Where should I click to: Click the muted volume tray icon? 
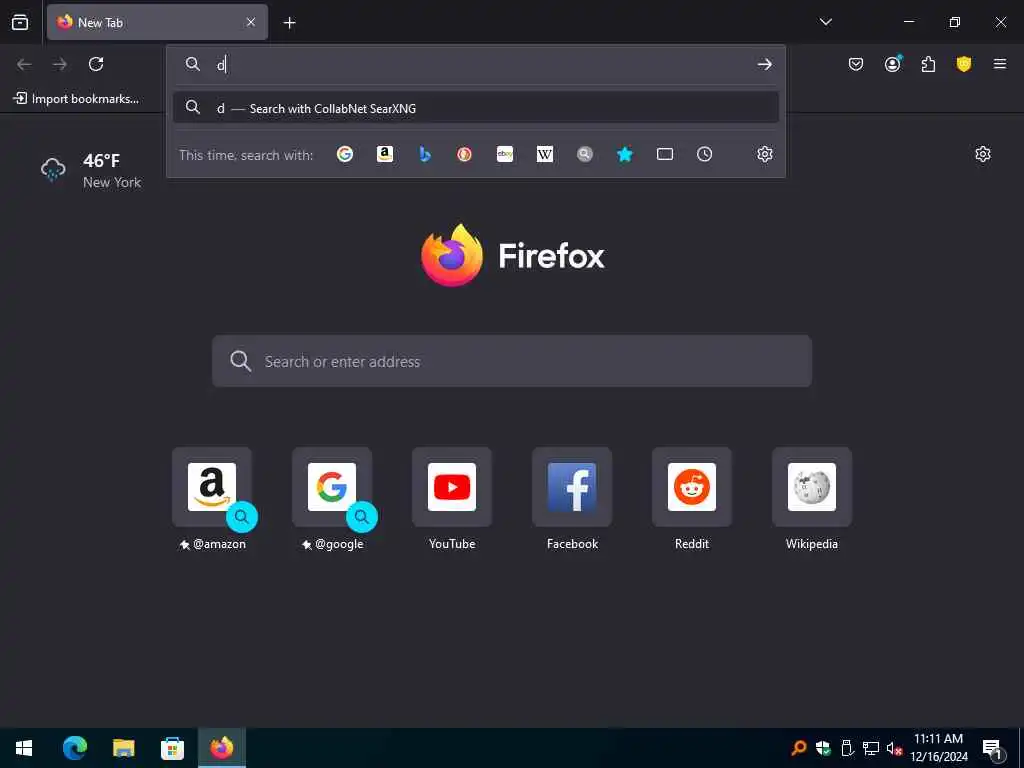[x=894, y=748]
